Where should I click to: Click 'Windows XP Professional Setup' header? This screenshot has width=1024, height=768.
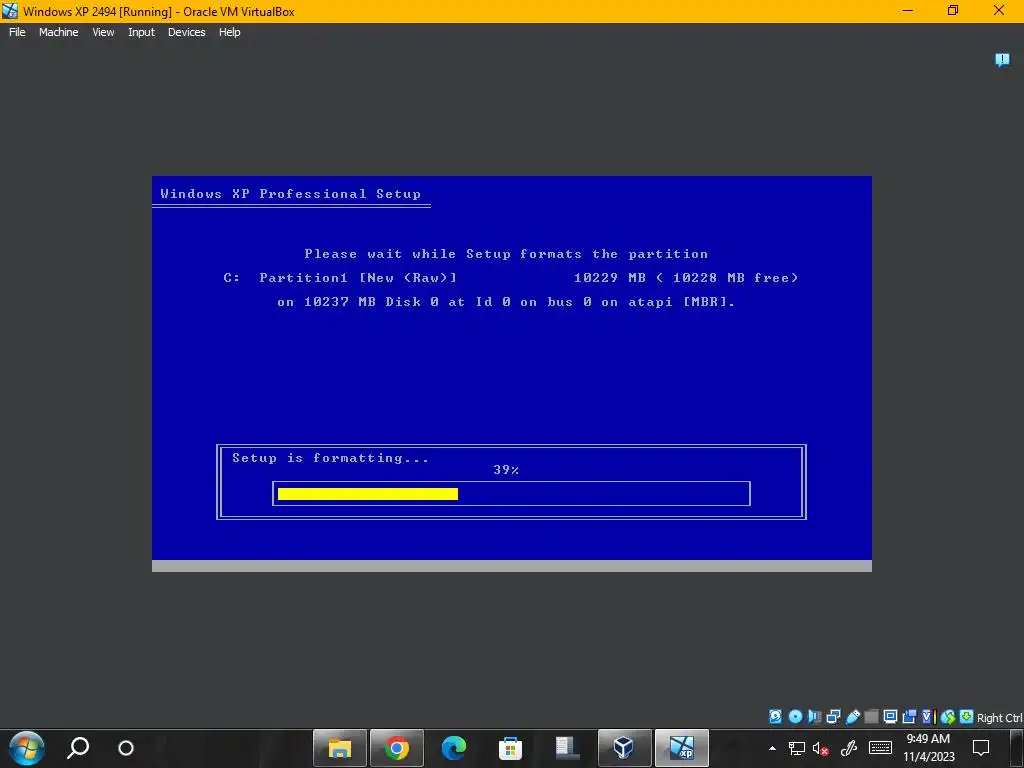click(291, 194)
